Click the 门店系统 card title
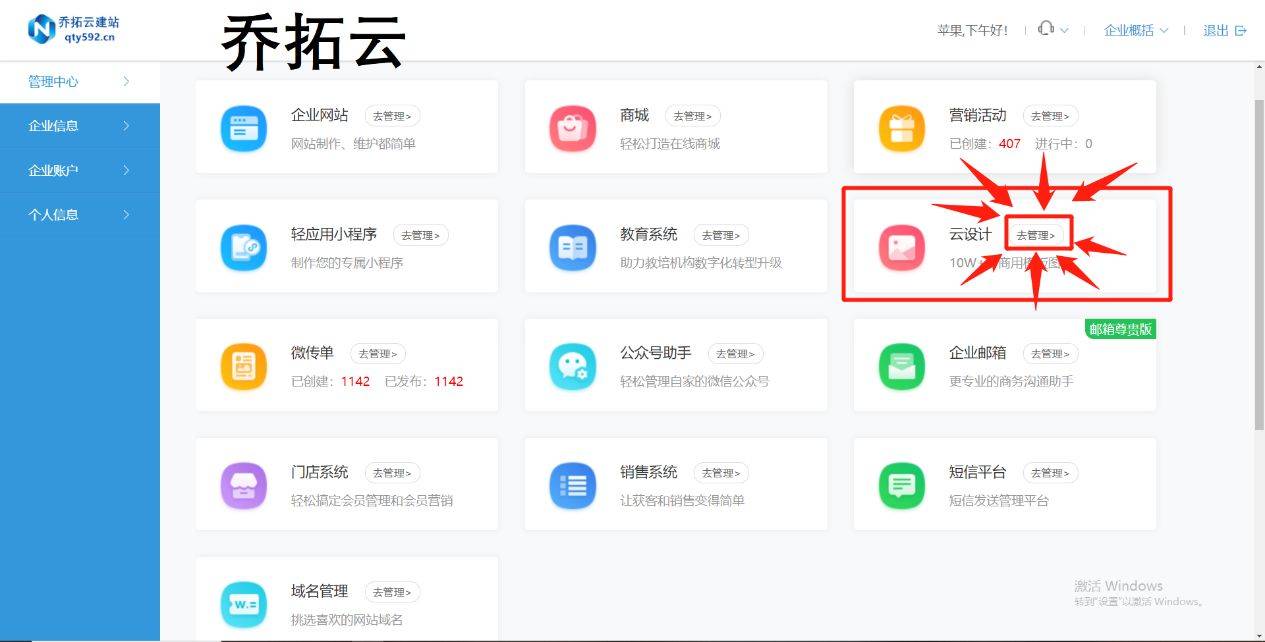Viewport: 1265px width, 642px height. coord(320,471)
